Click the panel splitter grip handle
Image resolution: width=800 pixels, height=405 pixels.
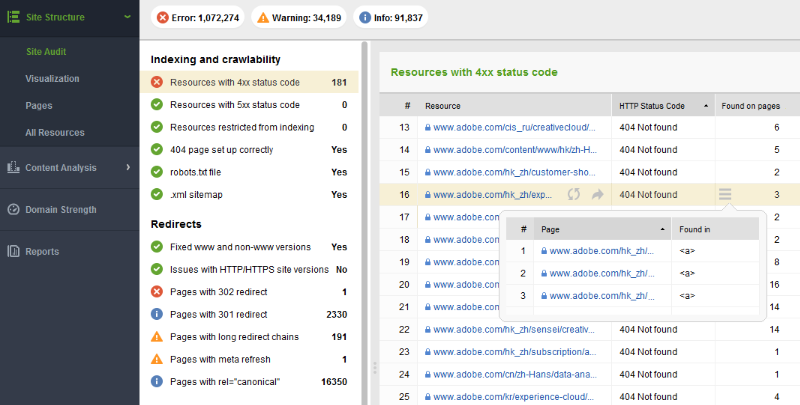pos(374,368)
